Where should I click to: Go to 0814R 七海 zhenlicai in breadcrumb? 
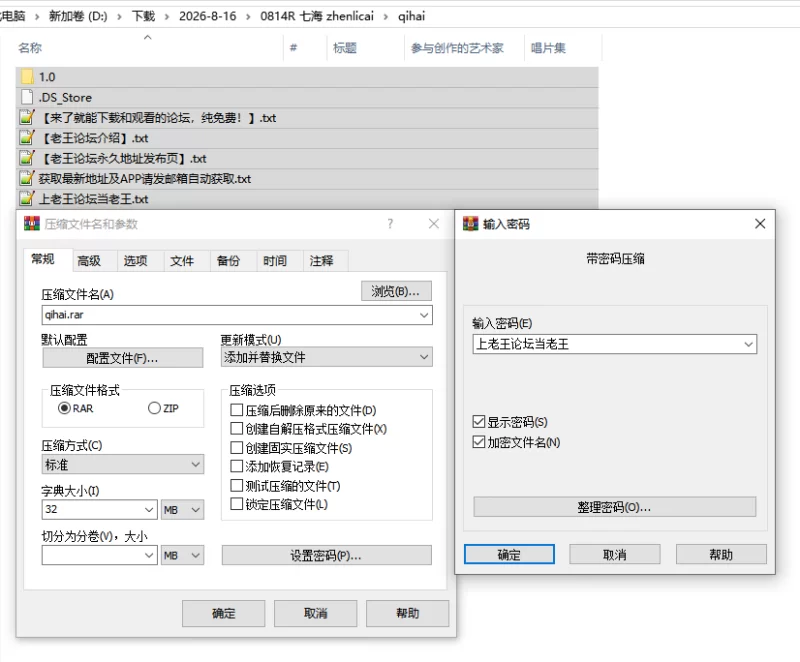[317, 16]
